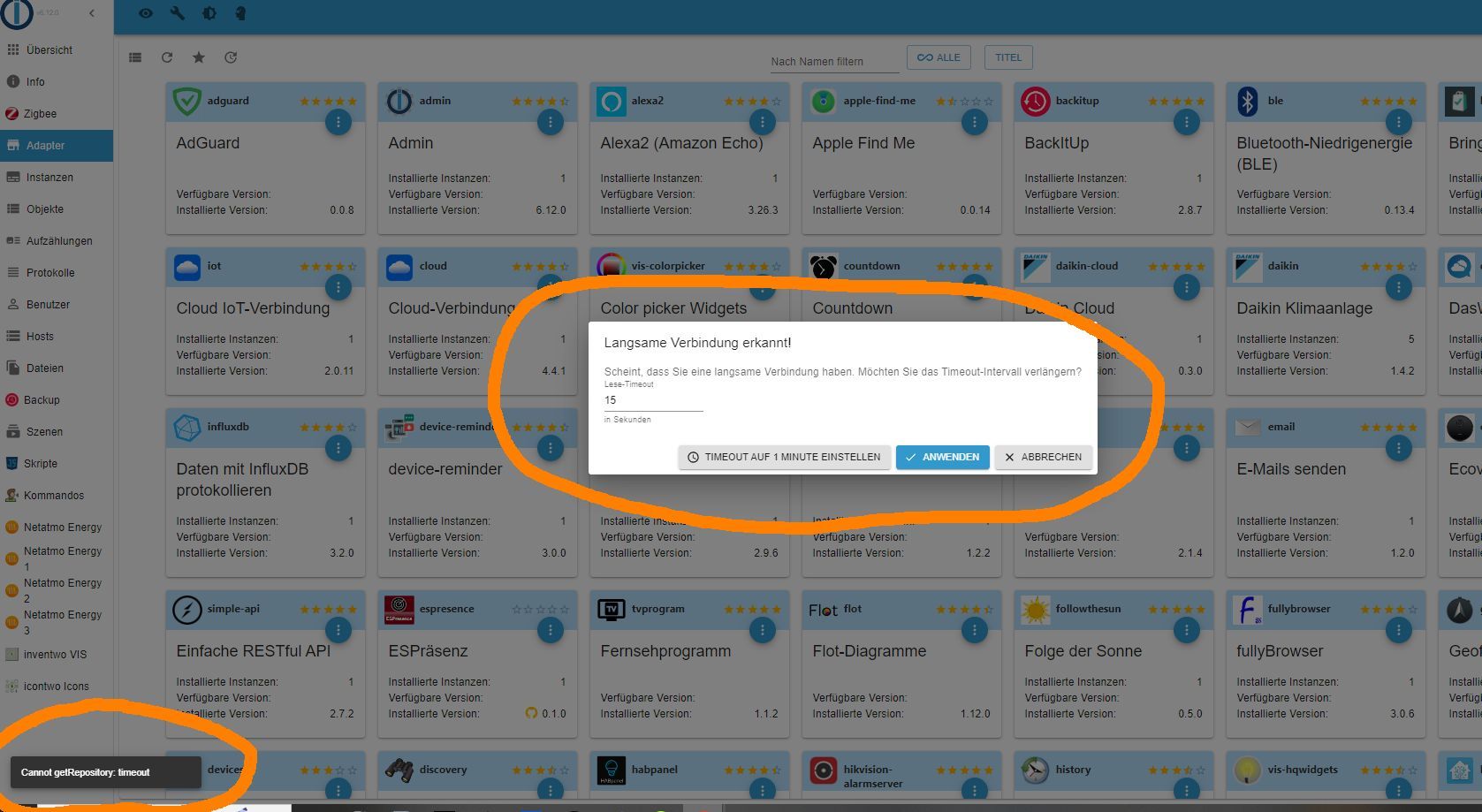The height and width of the screenshot is (812, 1482).
Task: Click the tvprogram adapter icon
Action: [611, 610]
